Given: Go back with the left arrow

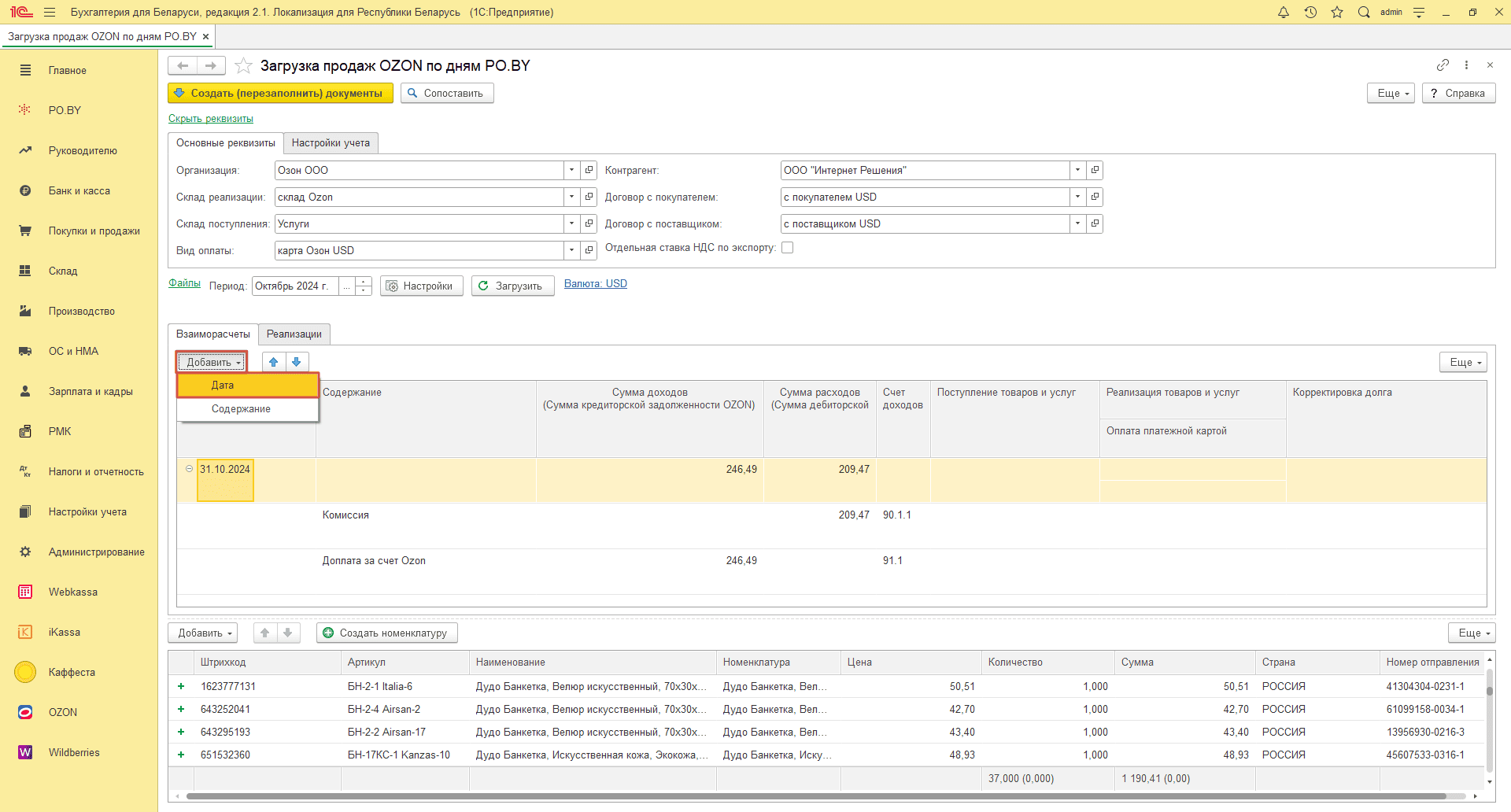Looking at the screenshot, I should click(x=183, y=65).
